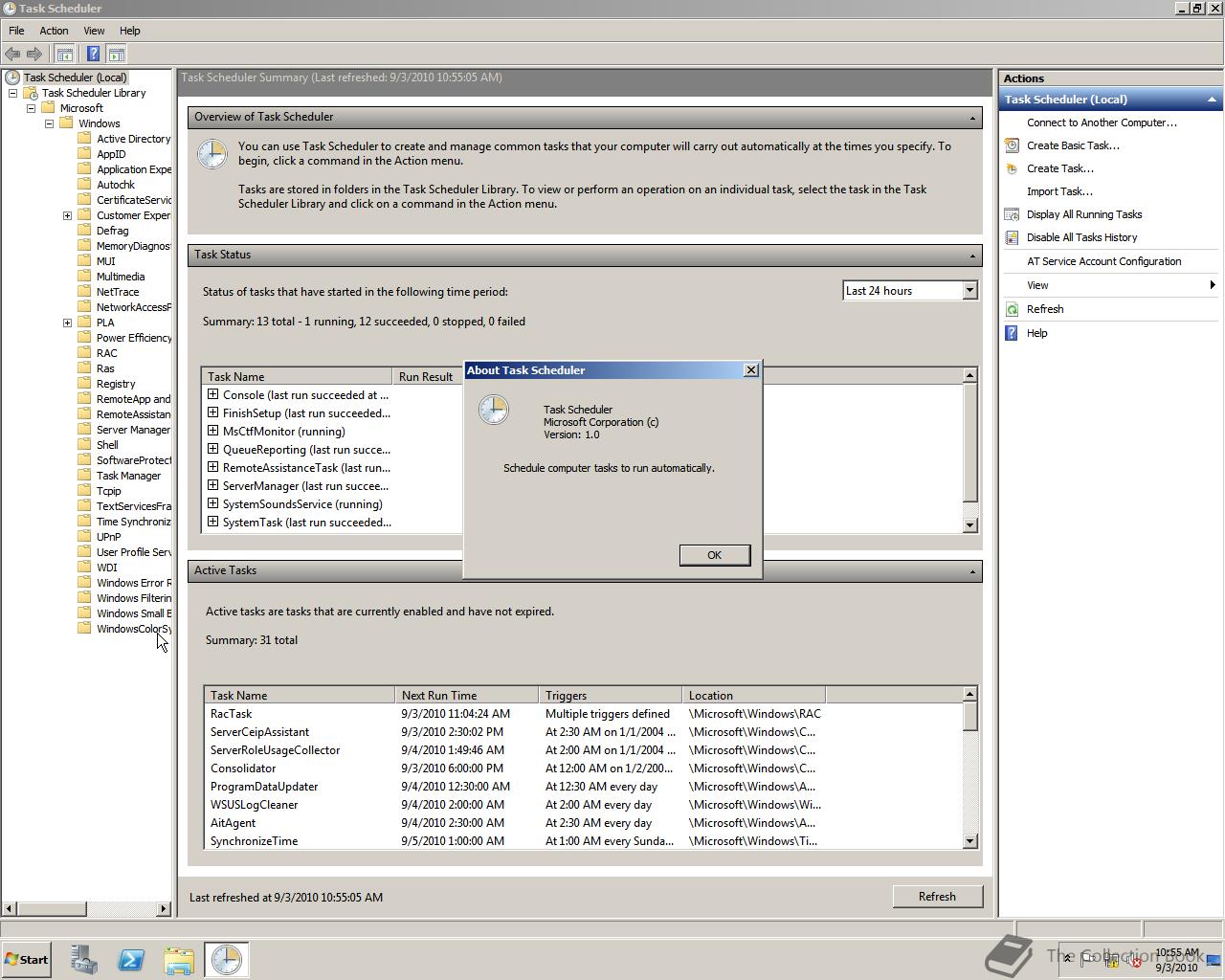Collapse the Overview of Task Scheduler section

[972, 118]
